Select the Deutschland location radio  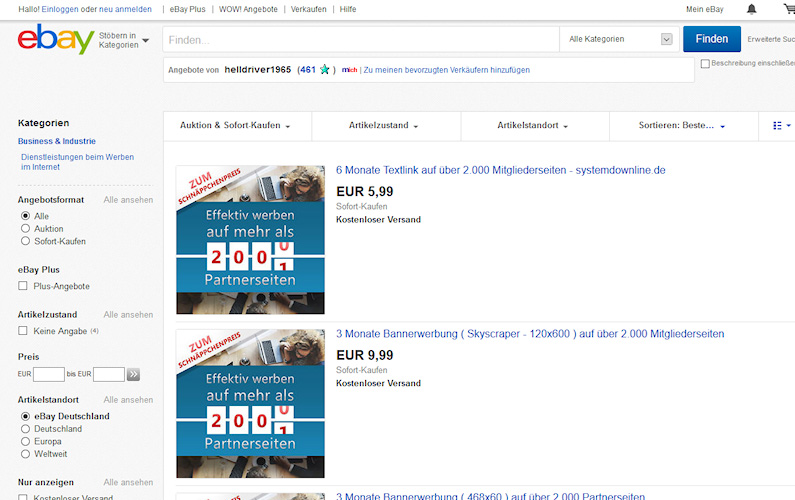pyautogui.click(x=25, y=429)
